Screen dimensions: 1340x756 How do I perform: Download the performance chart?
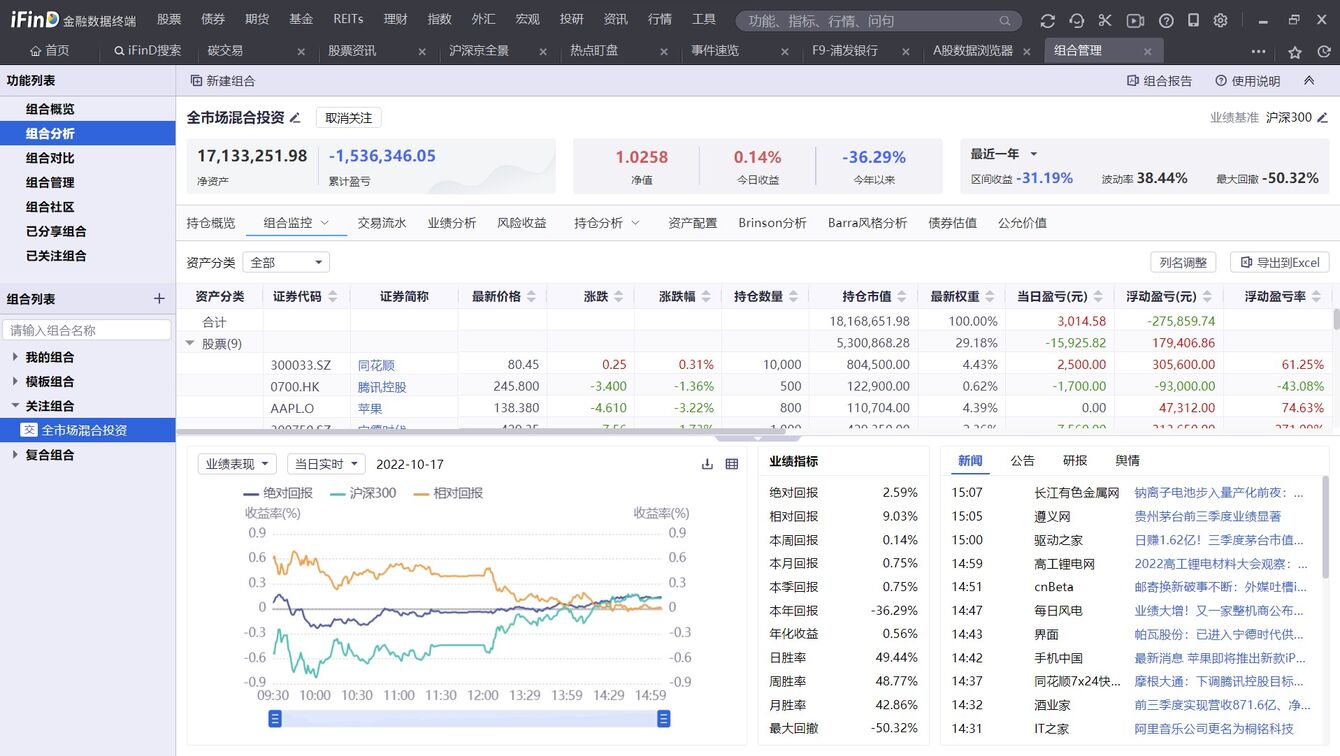pyautogui.click(x=707, y=464)
